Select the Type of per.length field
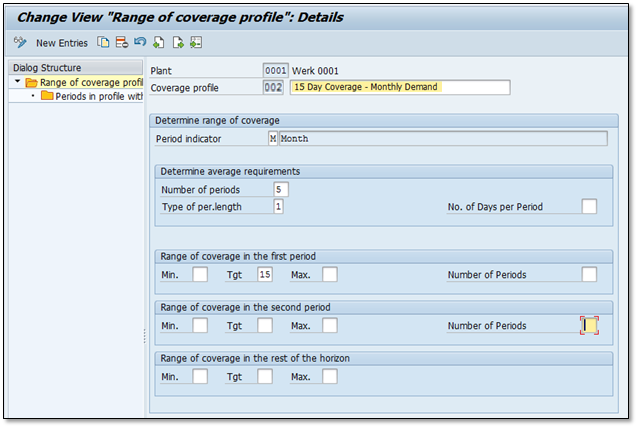638x428 pixels. coord(279,206)
